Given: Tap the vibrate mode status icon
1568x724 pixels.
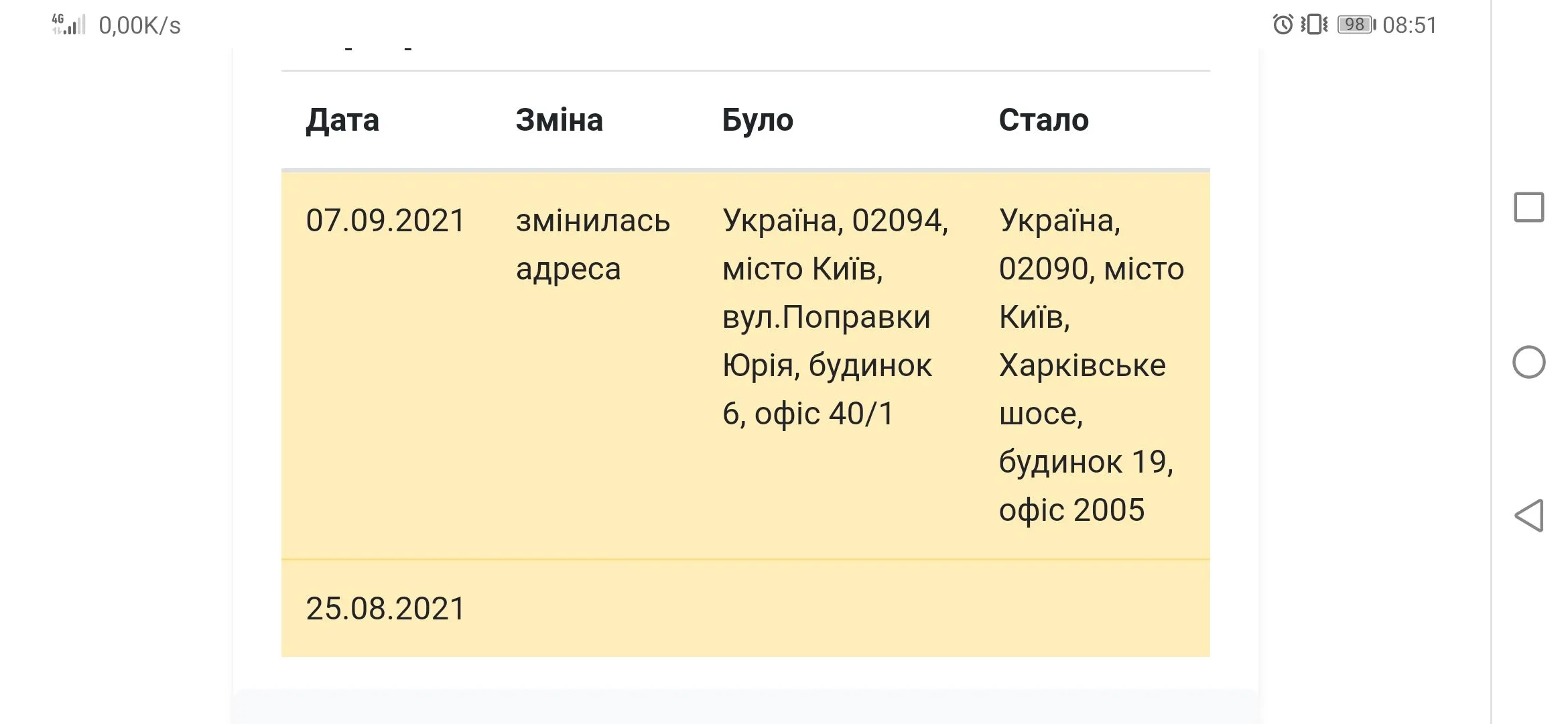Looking at the screenshot, I should 1314,25.
